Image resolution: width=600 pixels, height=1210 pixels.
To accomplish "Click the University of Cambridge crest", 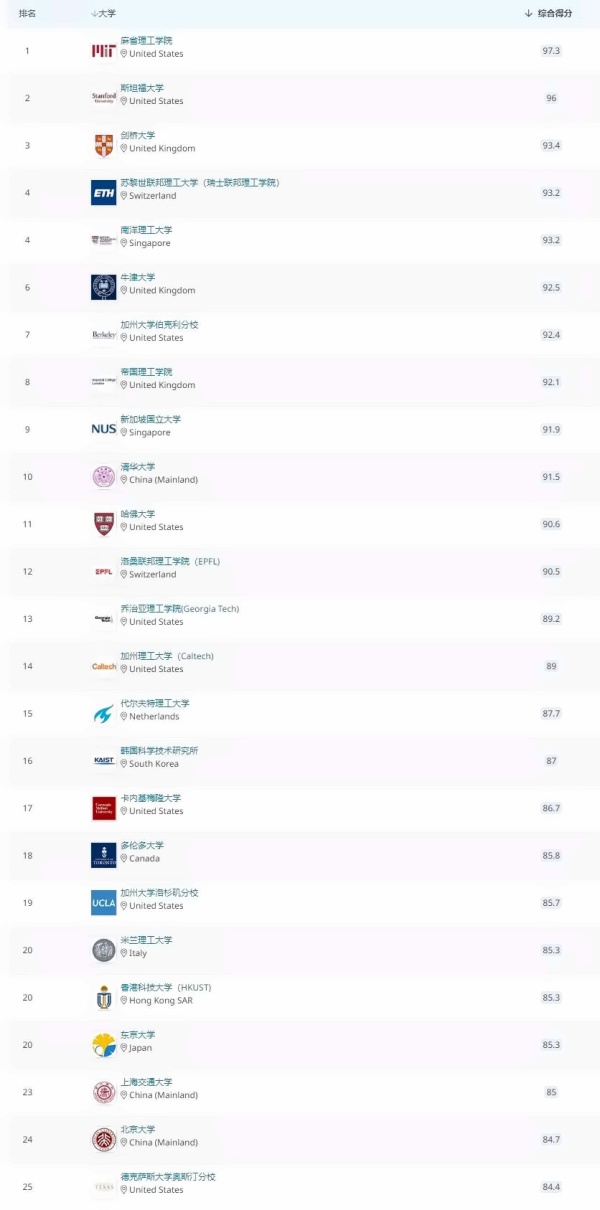I will tap(103, 145).
